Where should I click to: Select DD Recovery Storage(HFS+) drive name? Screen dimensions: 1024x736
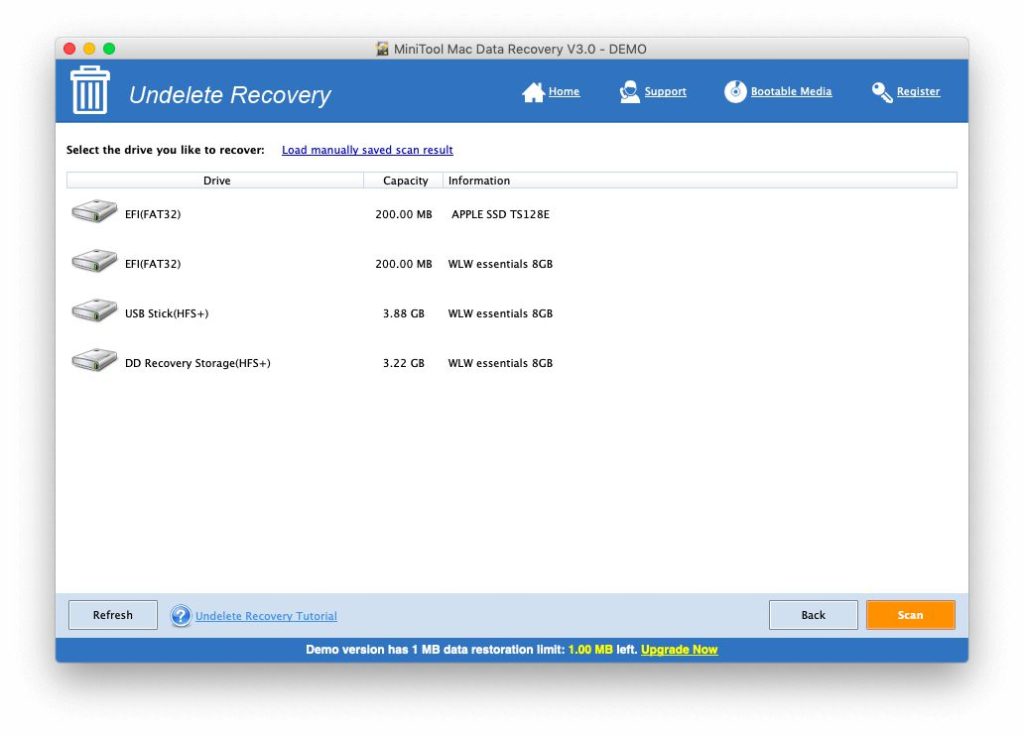[x=197, y=363]
